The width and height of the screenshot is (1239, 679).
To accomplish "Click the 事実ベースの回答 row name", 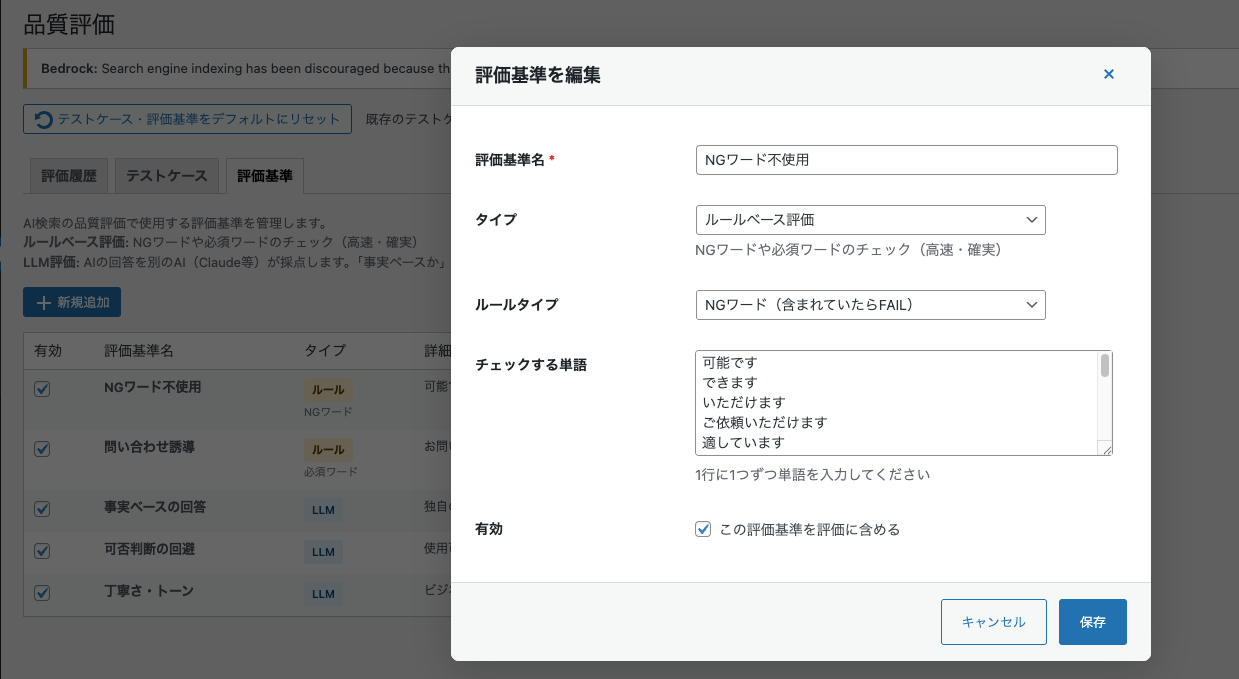I will (x=155, y=507).
